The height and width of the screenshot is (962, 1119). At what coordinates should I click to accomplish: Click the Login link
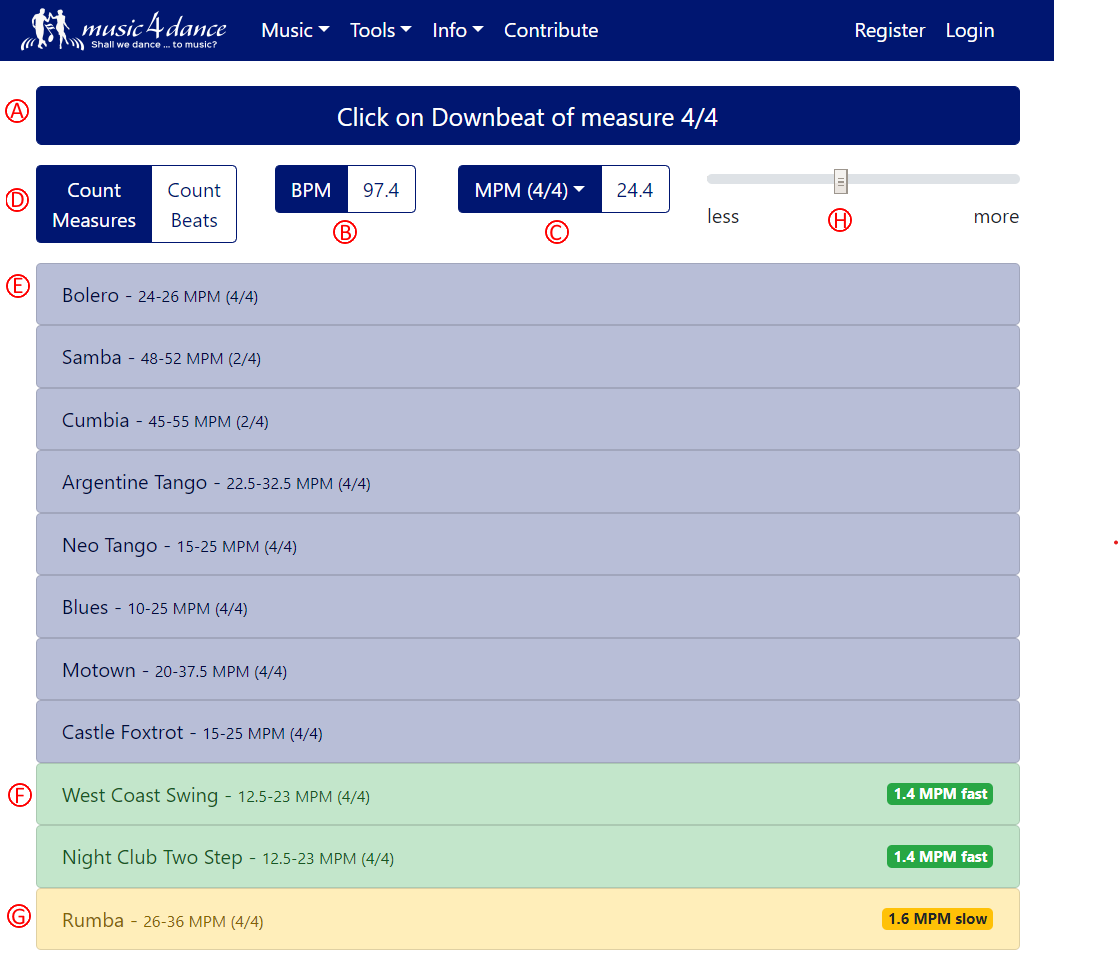click(969, 30)
